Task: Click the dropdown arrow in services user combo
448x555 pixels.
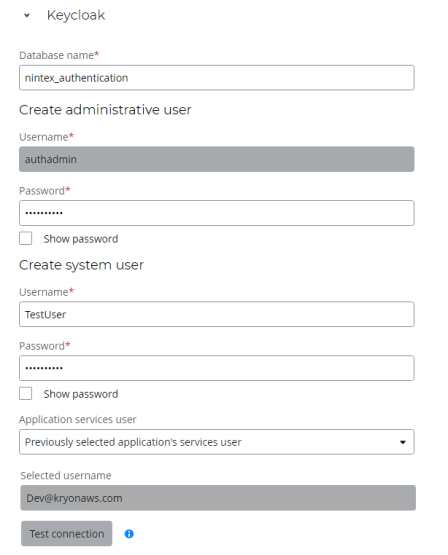Action: tap(403, 442)
